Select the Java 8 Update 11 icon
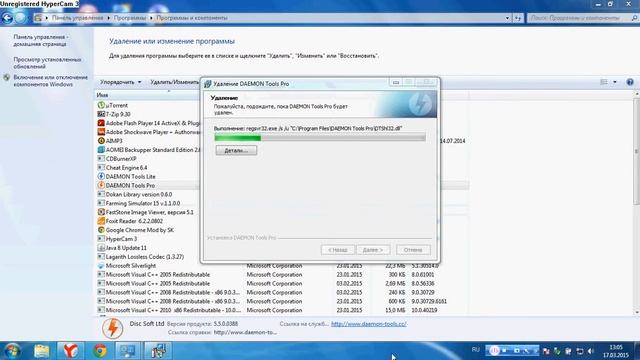This screenshot has width=640, height=360. coord(101,248)
